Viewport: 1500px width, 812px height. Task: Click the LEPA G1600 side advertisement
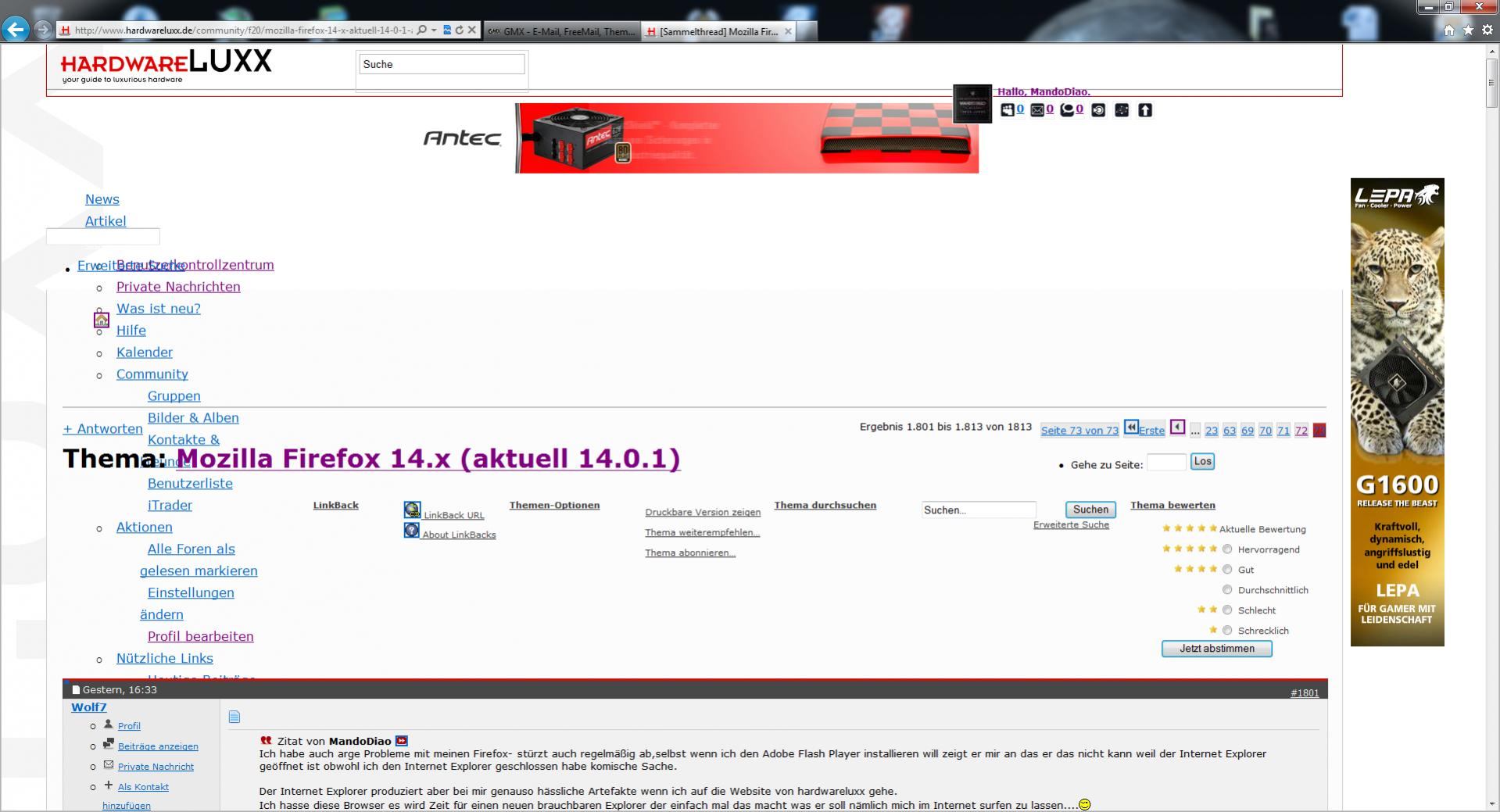(x=1398, y=412)
